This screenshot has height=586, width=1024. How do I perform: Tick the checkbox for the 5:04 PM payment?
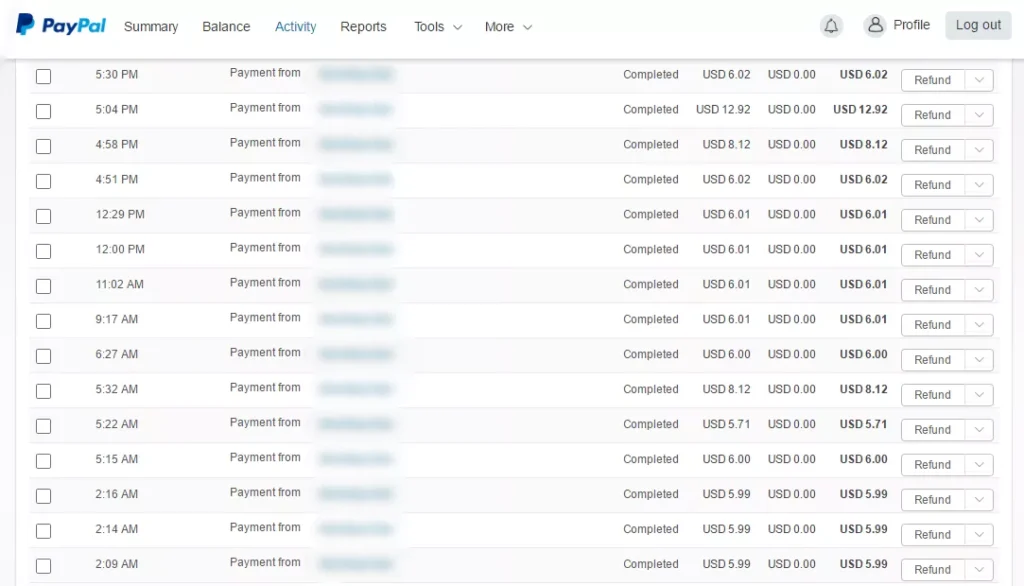coord(44,111)
